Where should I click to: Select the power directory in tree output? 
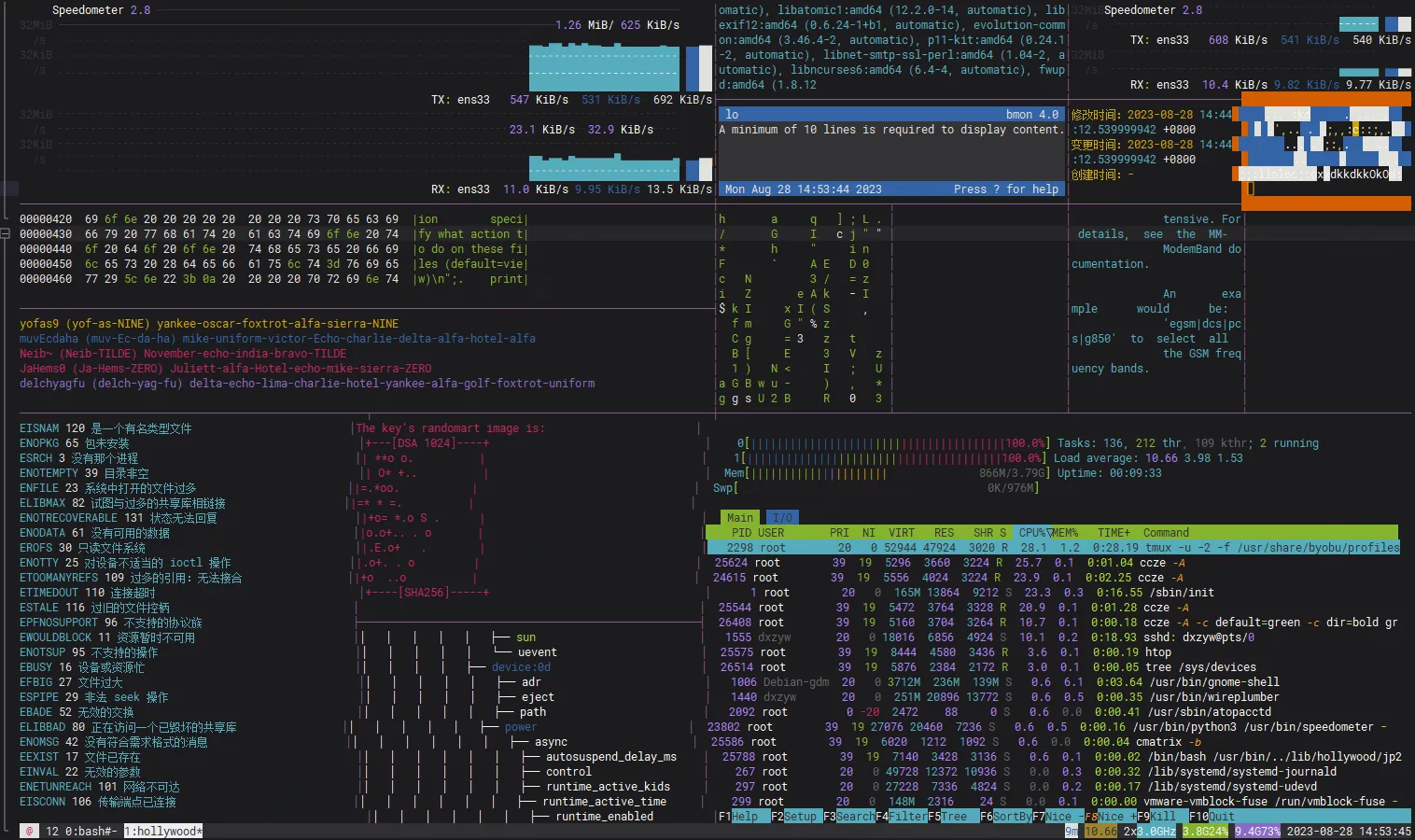pyautogui.click(x=520, y=727)
